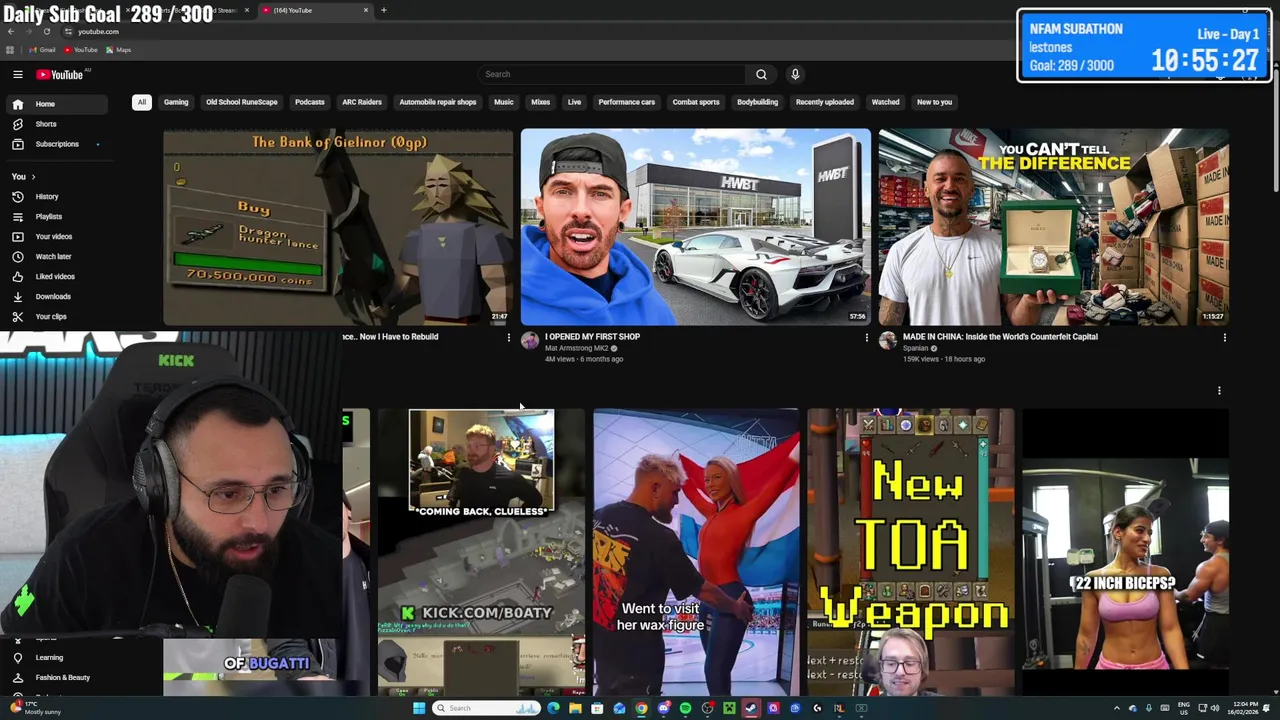
Task: Open Mat Armstrong MK2 channel name
Action: pos(577,348)
